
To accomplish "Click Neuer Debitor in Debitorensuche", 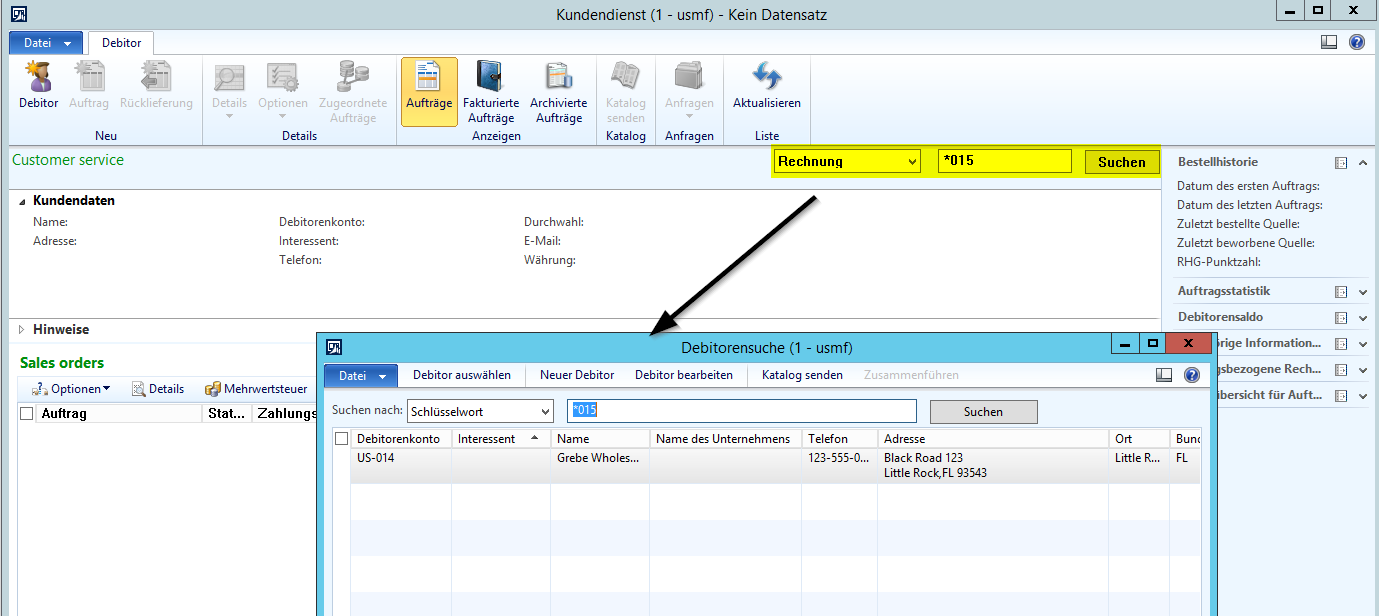I will (576, 375).
